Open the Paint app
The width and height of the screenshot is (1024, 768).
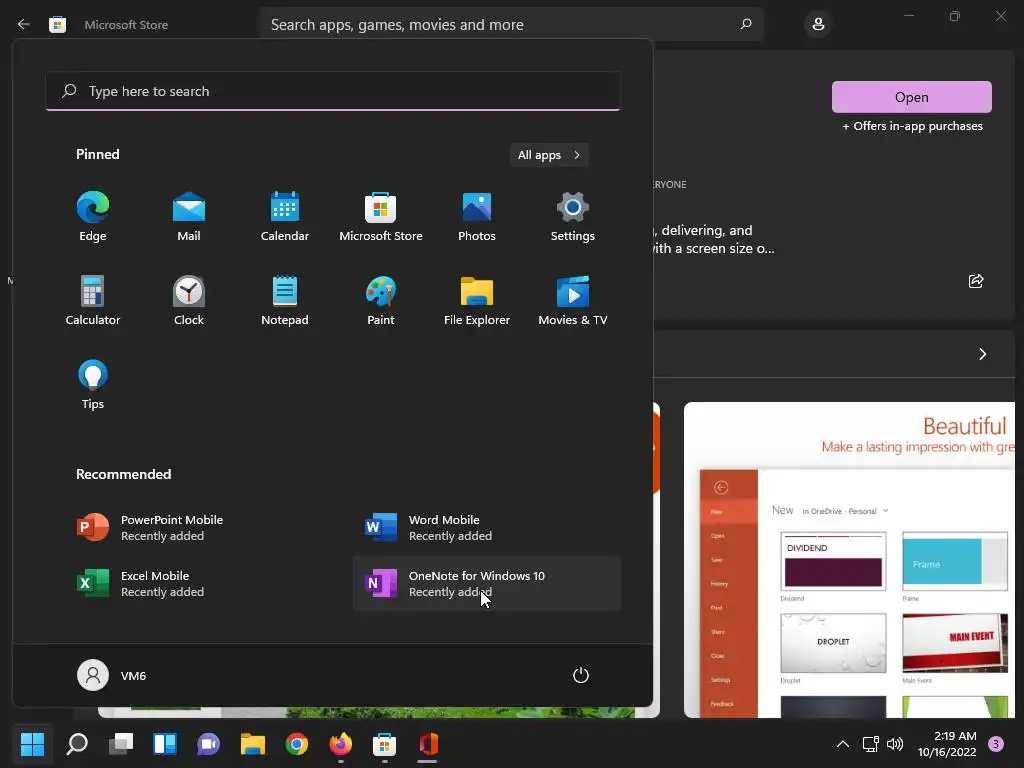point(381,301)
